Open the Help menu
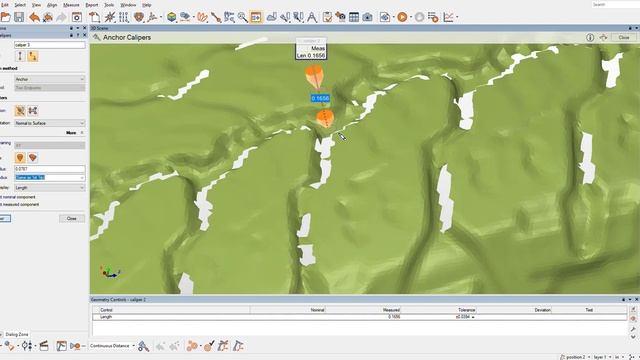This screenshot has height=360, width=640. [147, 5]
